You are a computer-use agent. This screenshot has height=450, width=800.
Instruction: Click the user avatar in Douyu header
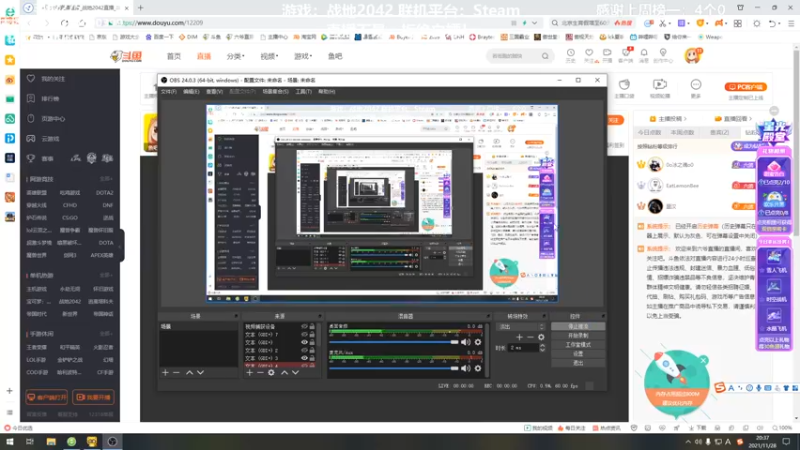click(x=693, y=56)
